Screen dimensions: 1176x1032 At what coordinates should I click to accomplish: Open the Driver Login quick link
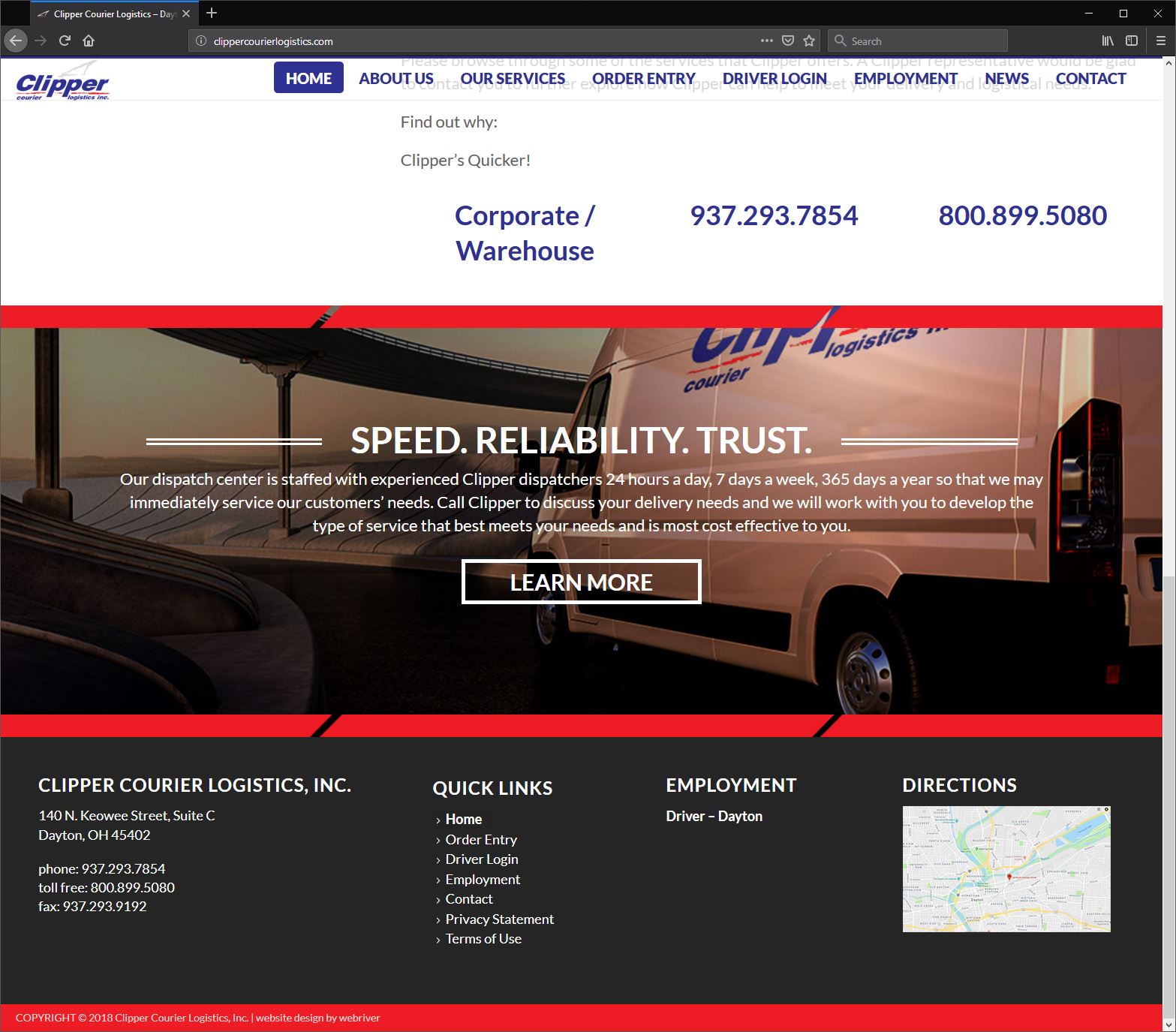[482, 859]
